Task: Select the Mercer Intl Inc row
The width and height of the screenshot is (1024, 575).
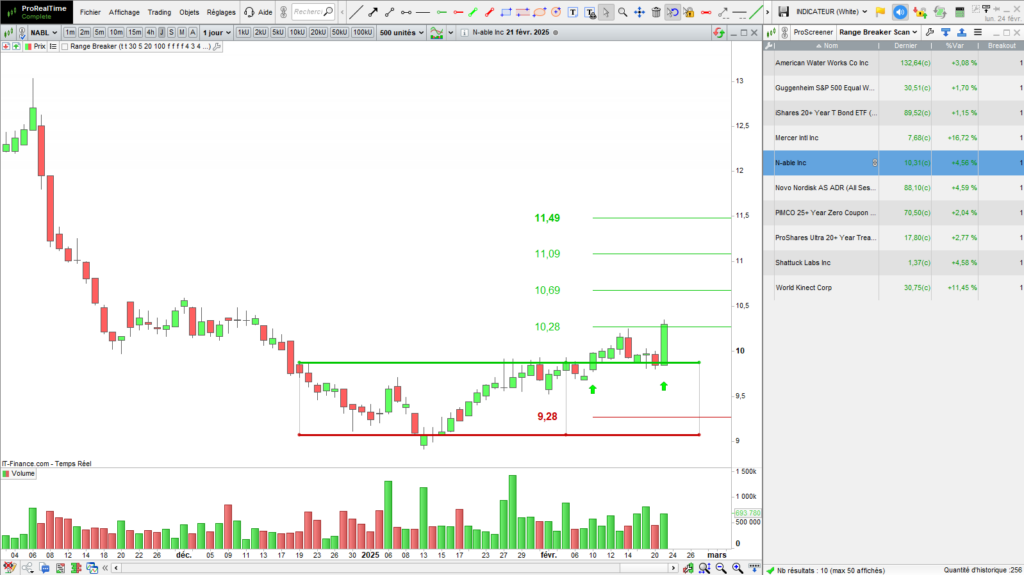Action: coord(893,138)
